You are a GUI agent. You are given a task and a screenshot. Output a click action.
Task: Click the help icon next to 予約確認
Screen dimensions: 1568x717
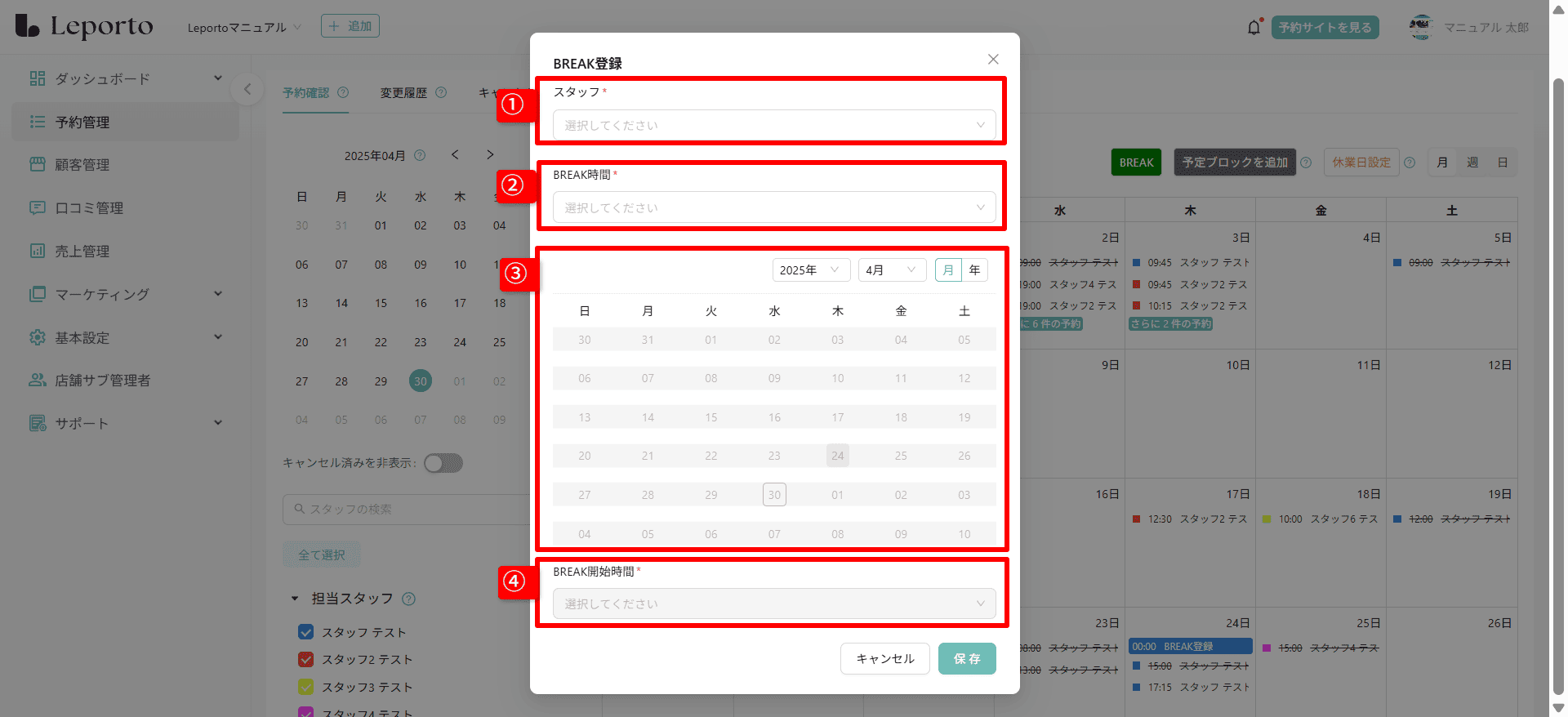[343, 92]
